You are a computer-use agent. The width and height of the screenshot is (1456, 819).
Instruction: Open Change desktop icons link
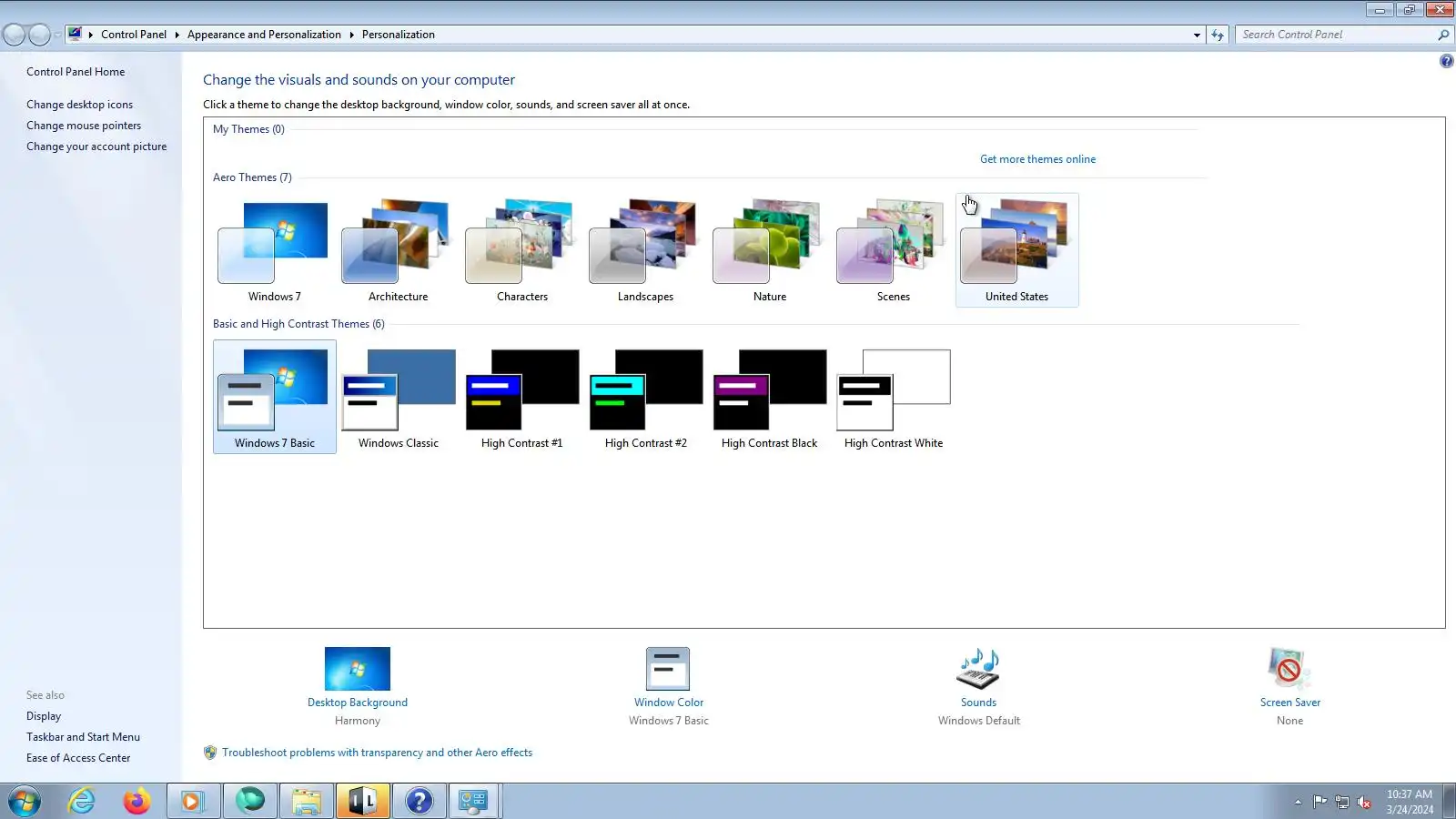click(x=79, y=105)
